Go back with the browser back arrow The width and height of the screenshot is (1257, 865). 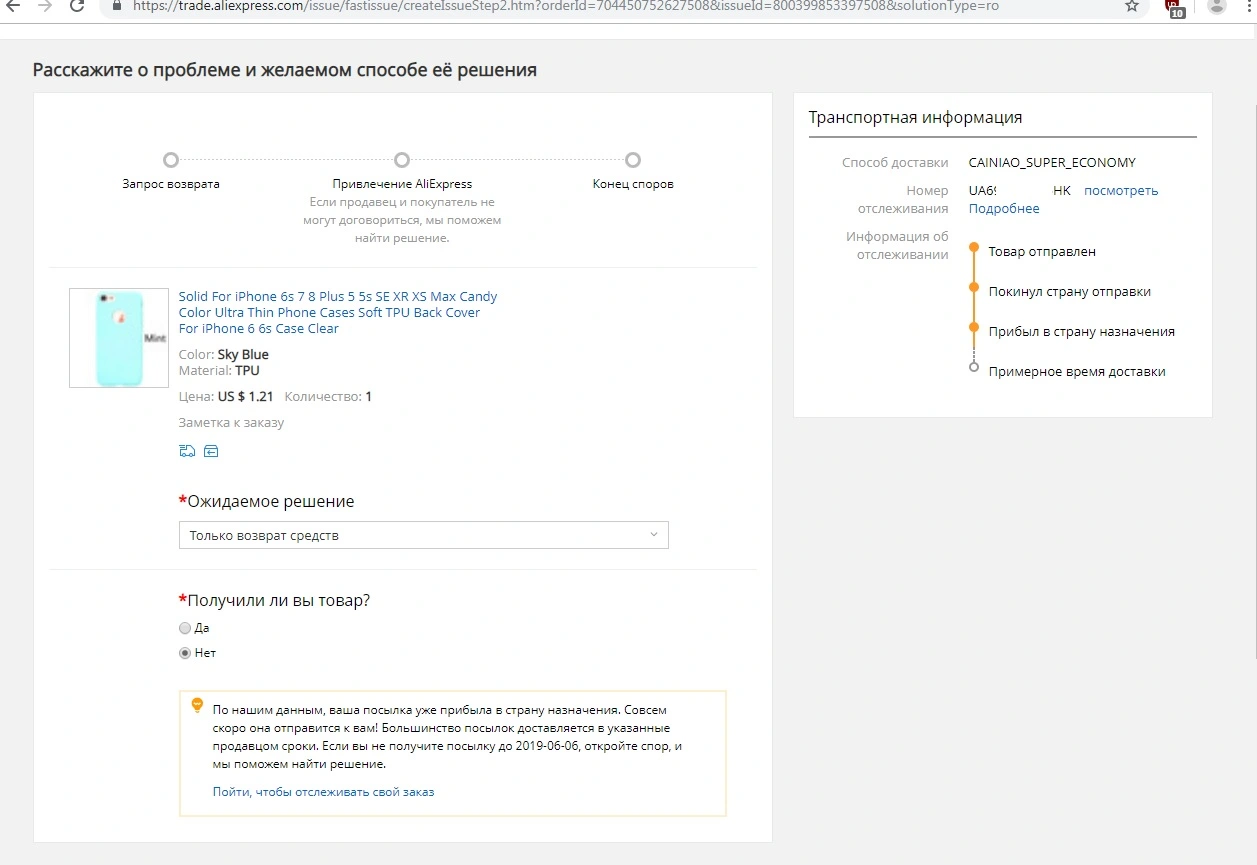tap(13, 6)
